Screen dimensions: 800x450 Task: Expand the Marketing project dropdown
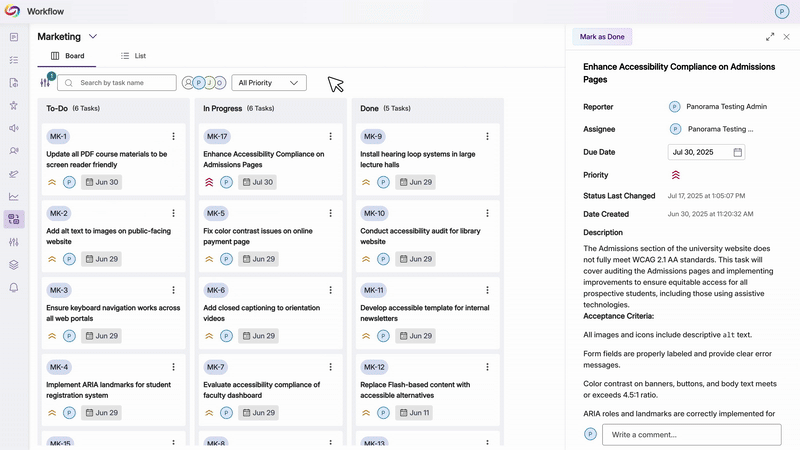point(93,37)
